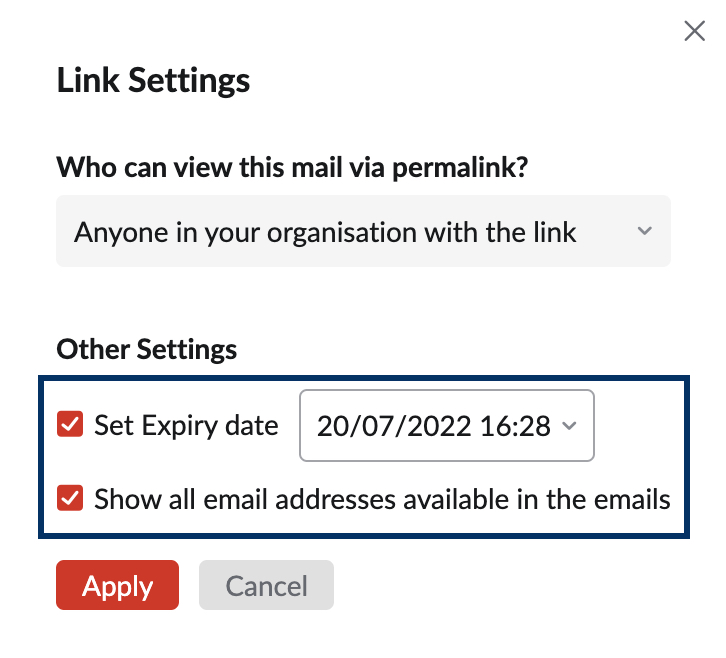Click the 'Set Expiry date' label text
Image resolution: width=726 pixels, height=658 pixels.
coord(186,426)
